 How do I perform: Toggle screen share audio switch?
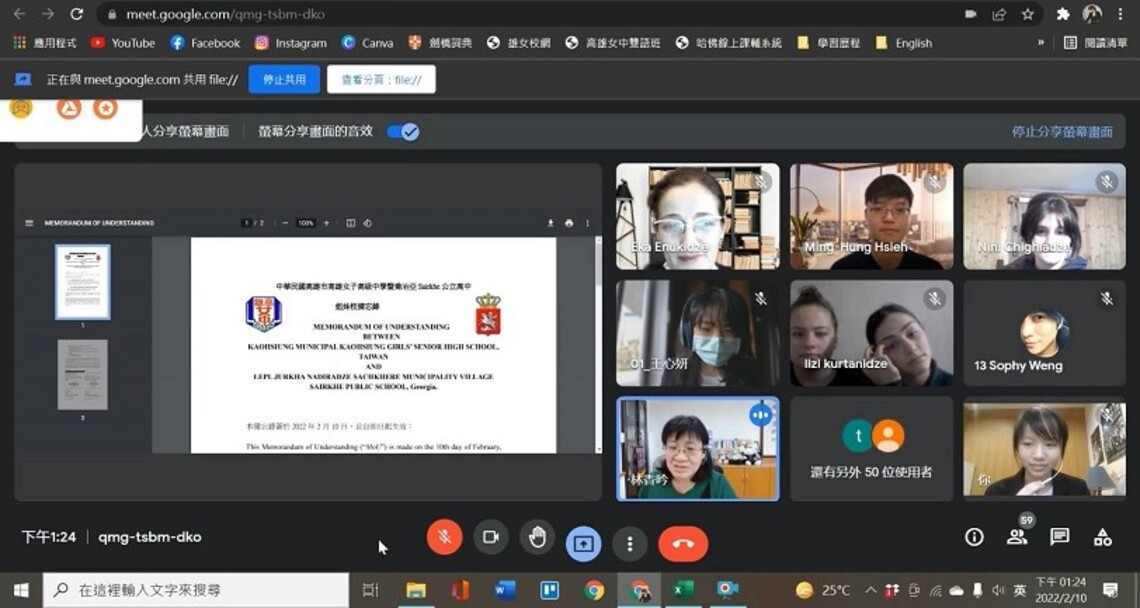[x=403, y=132]
